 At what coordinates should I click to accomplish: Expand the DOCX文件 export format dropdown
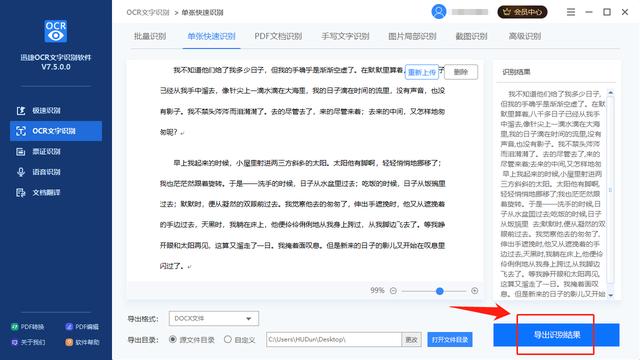point(213,318)
